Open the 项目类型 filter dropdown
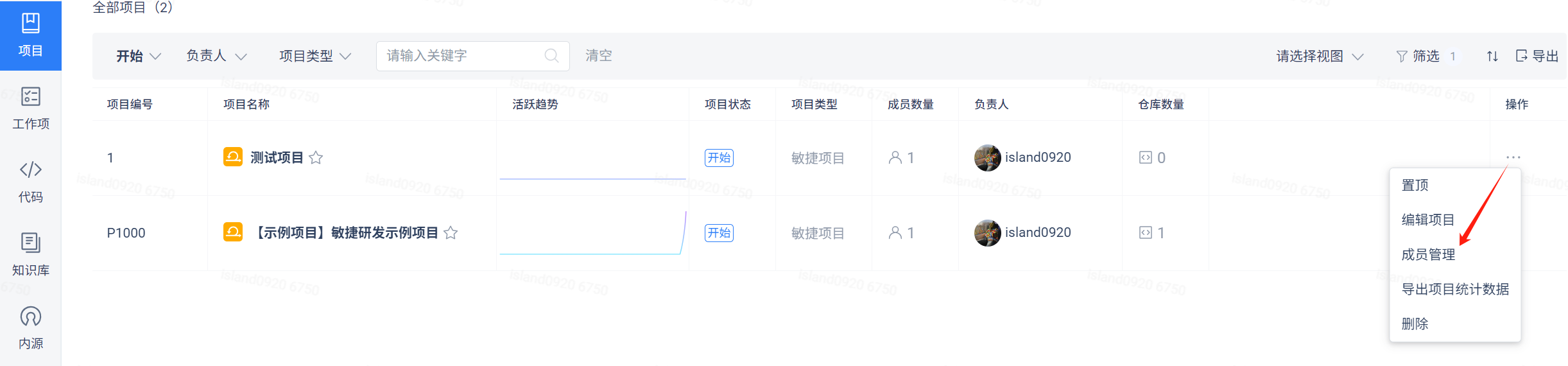This screenshot has width=1568, height=366. (x=315, y=57)
